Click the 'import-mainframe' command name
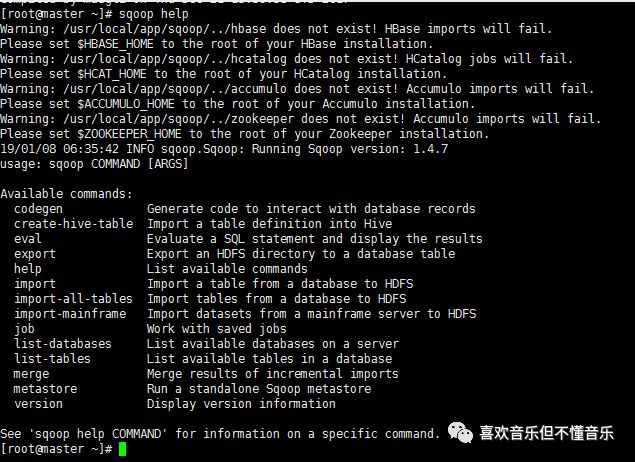Image resolution: width=635 pixels, height=462 pixels. pos(70,314)
